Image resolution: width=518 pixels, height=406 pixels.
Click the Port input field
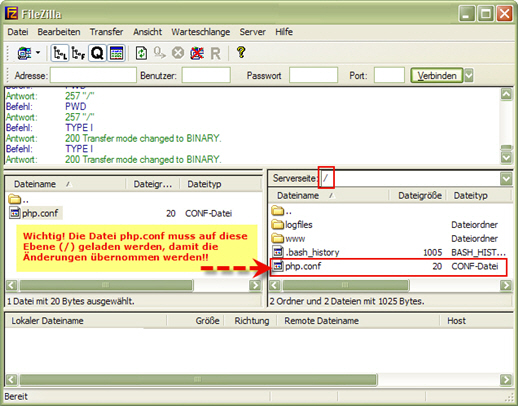(389, 75)
